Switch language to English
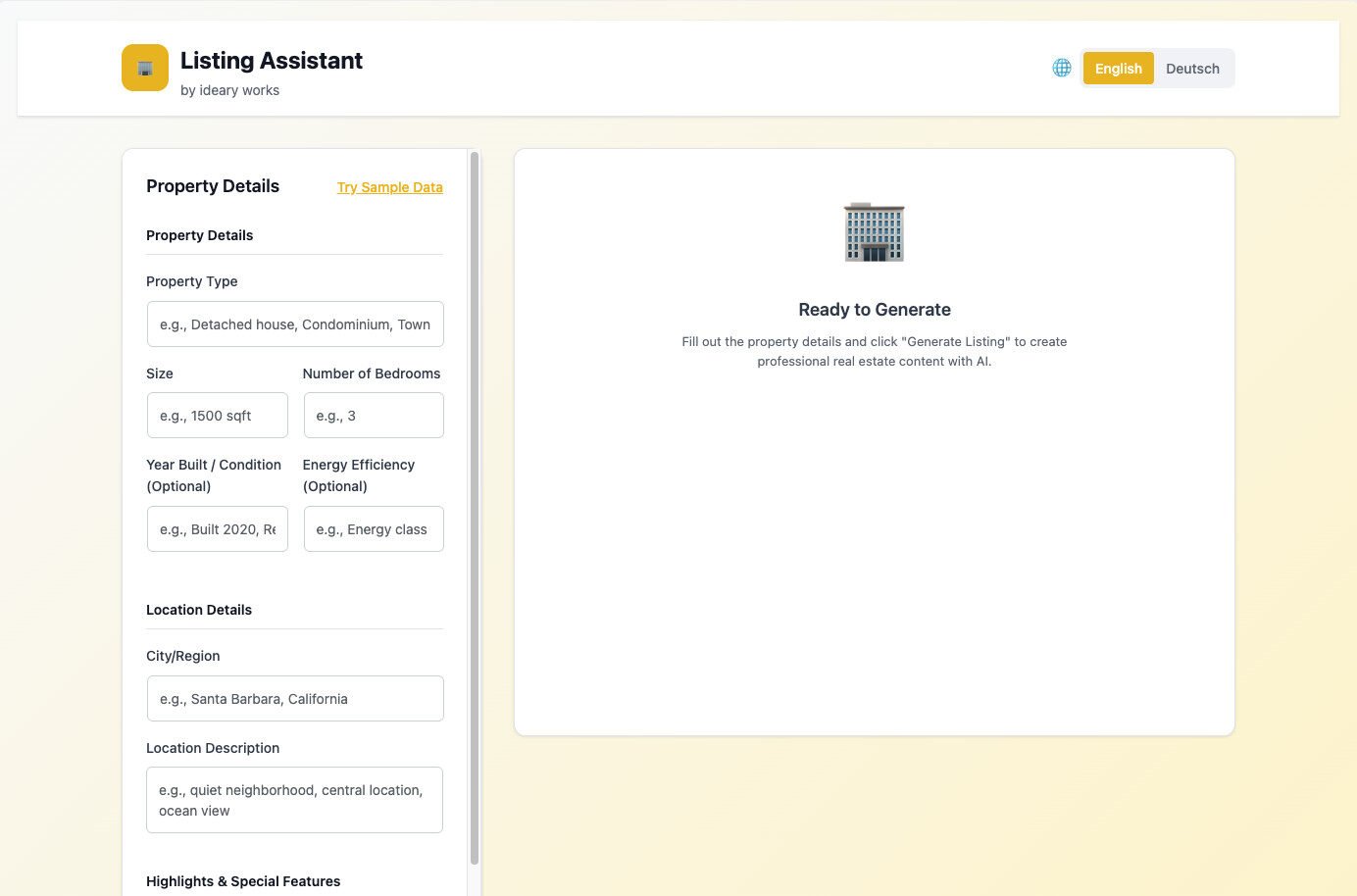The height and width of the screenshot is (896, 1357). pyautogui.click(x=1119, y=69)
